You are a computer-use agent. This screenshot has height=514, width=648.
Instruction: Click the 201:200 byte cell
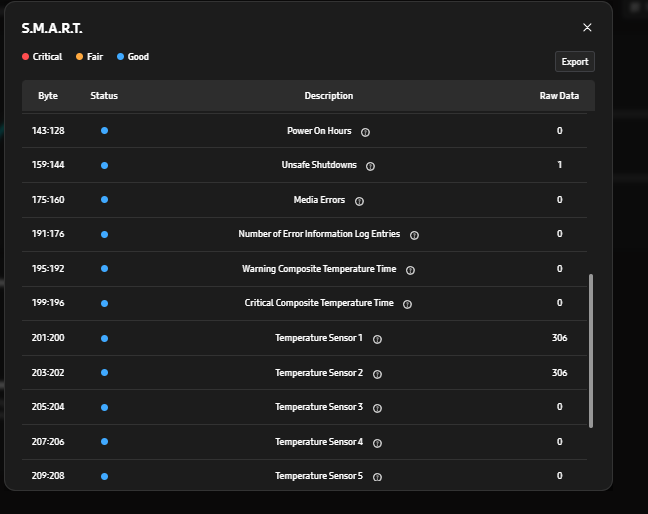[x=48, y=338]
